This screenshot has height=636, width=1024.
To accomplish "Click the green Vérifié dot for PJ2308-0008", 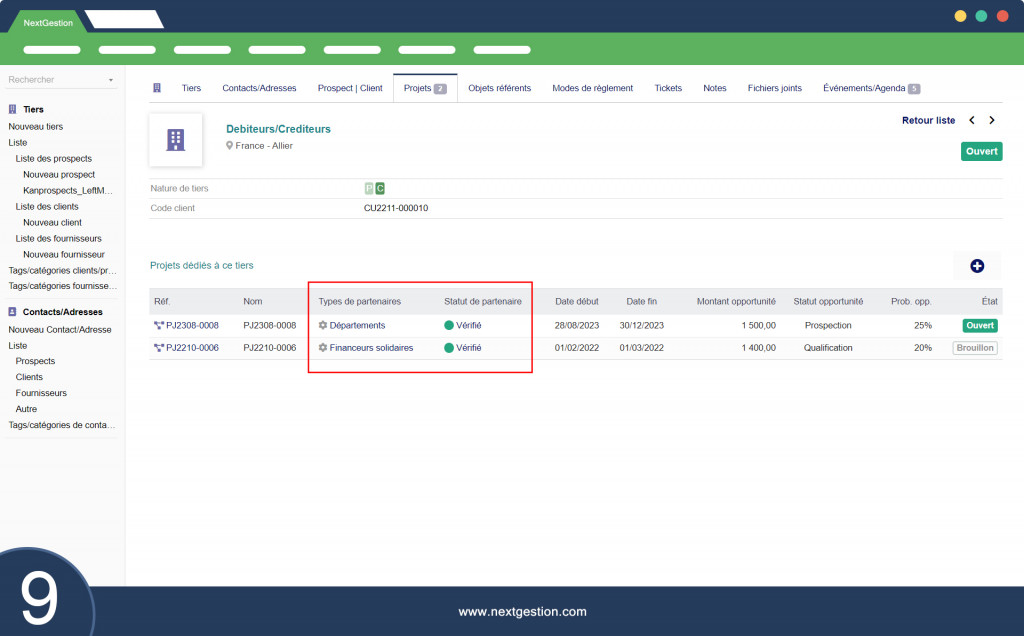I will (x=449, y=325).
